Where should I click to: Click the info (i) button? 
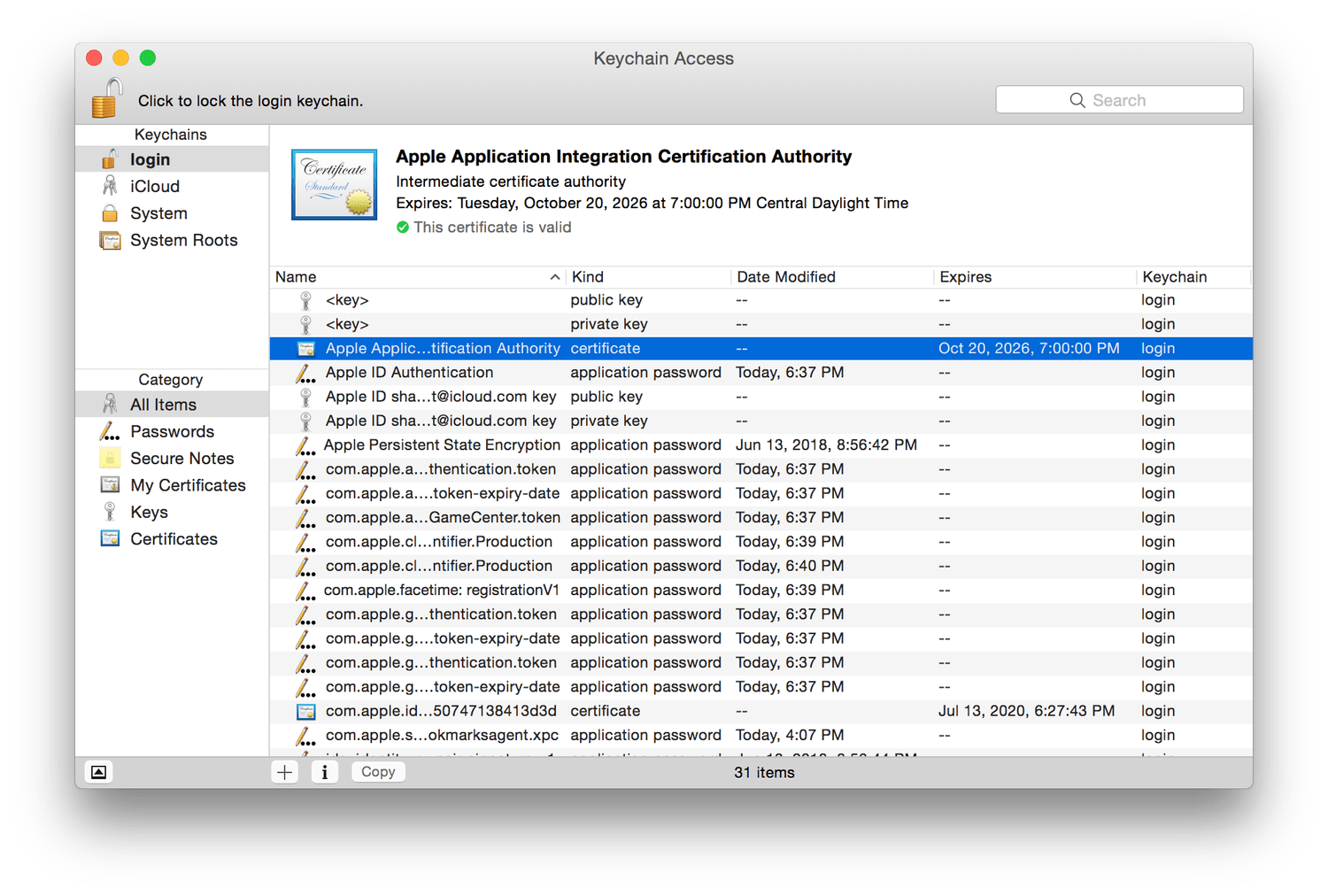pos(325,772)
